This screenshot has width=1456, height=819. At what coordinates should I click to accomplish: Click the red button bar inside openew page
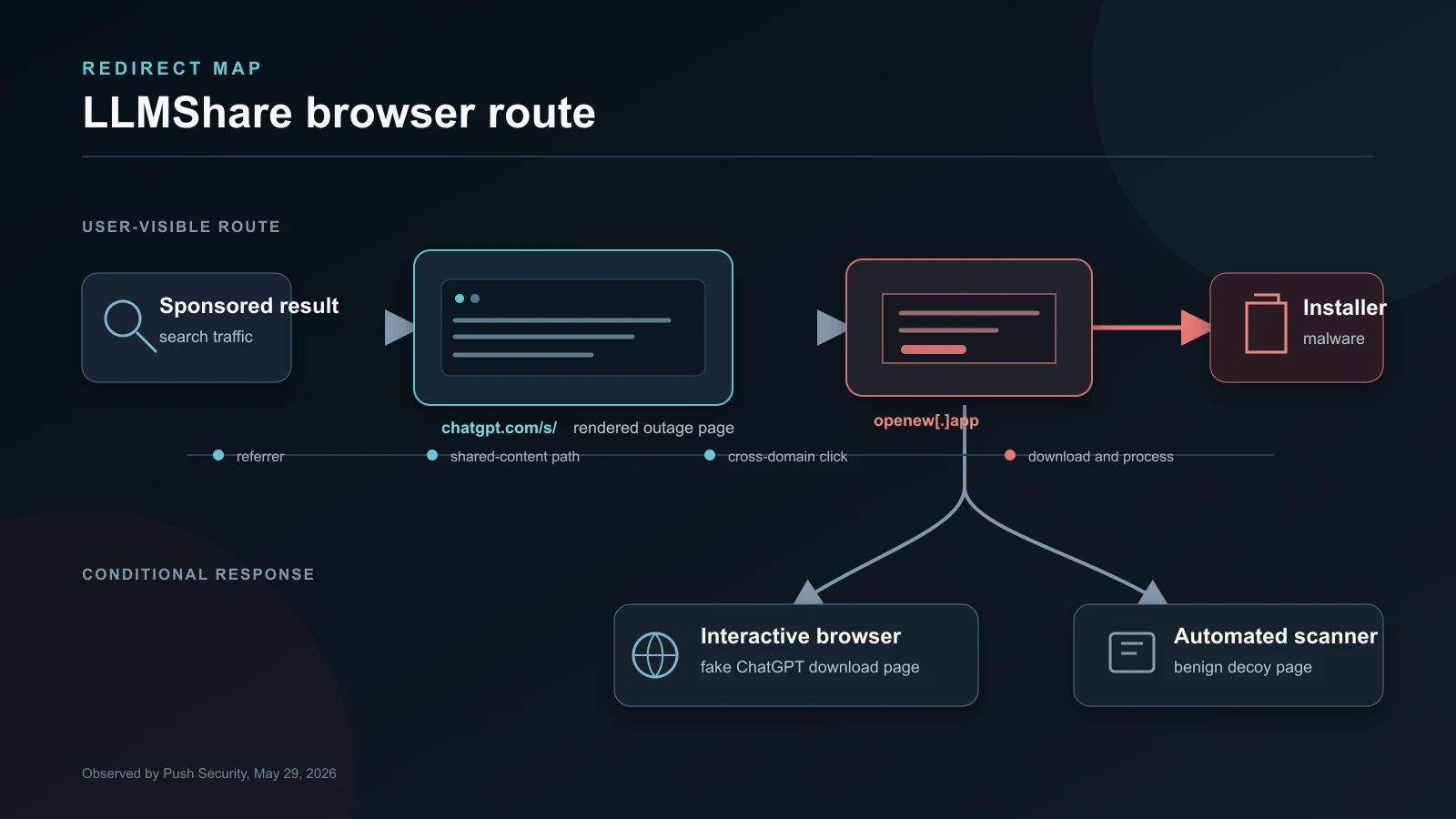(934, 349)
